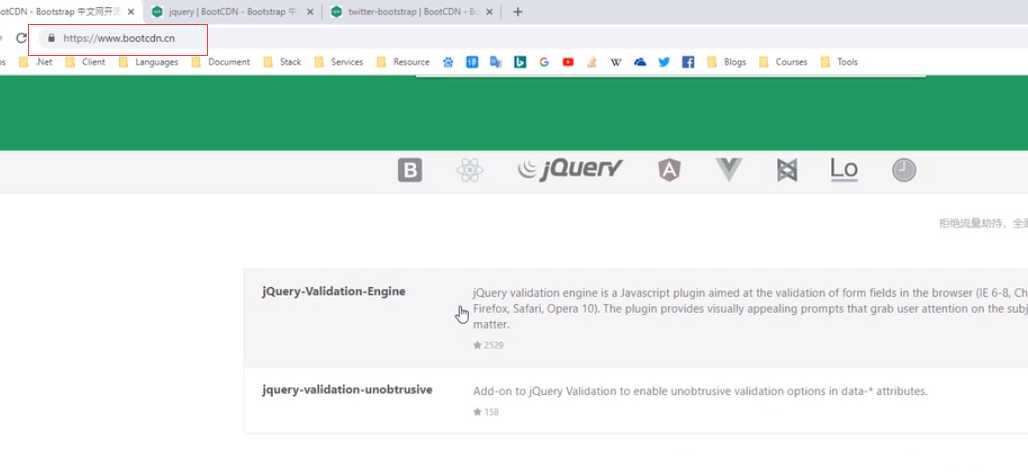Expand the Tools bookmarks folder
The height and width of the screenshot is (472, 1028).
click(839, 62)
